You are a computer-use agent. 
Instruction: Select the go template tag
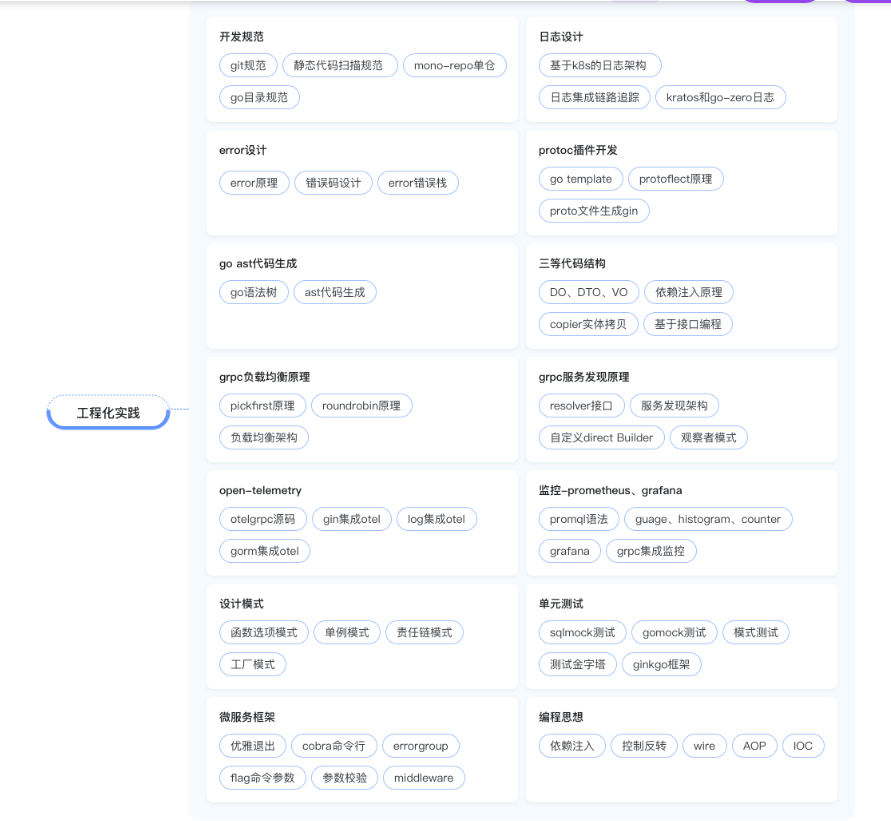pos(580,178)
